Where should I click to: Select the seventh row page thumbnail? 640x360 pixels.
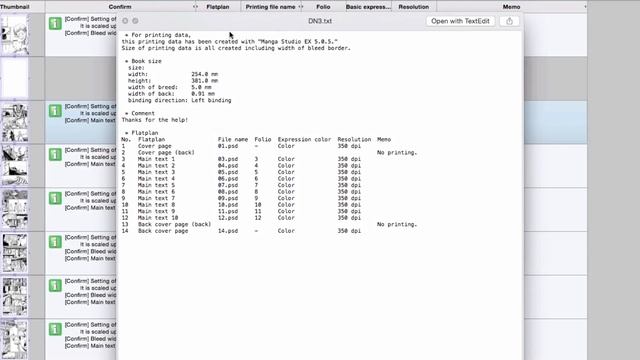[15, 297]
